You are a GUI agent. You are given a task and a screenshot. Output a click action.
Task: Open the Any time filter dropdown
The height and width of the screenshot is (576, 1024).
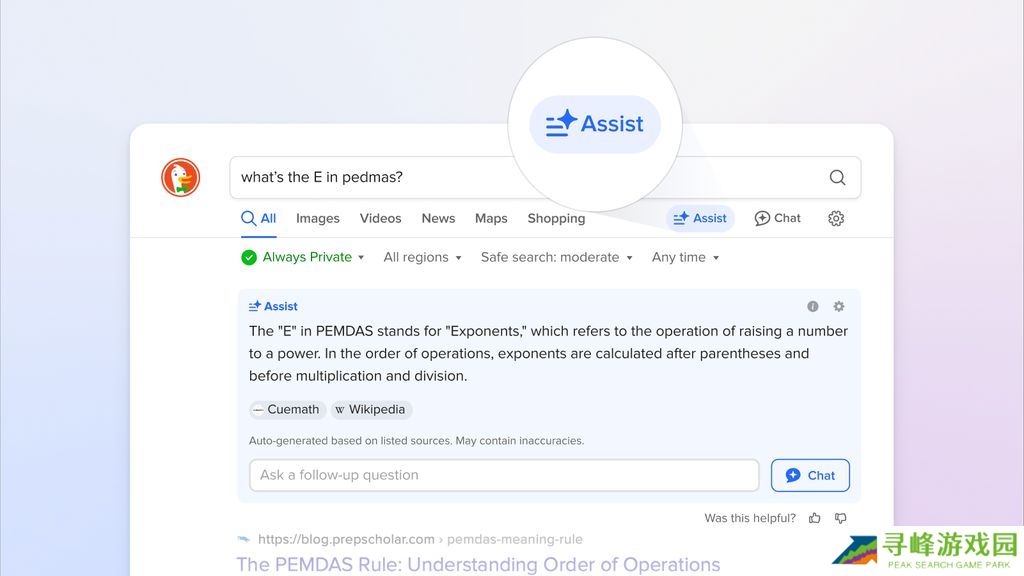685,257
